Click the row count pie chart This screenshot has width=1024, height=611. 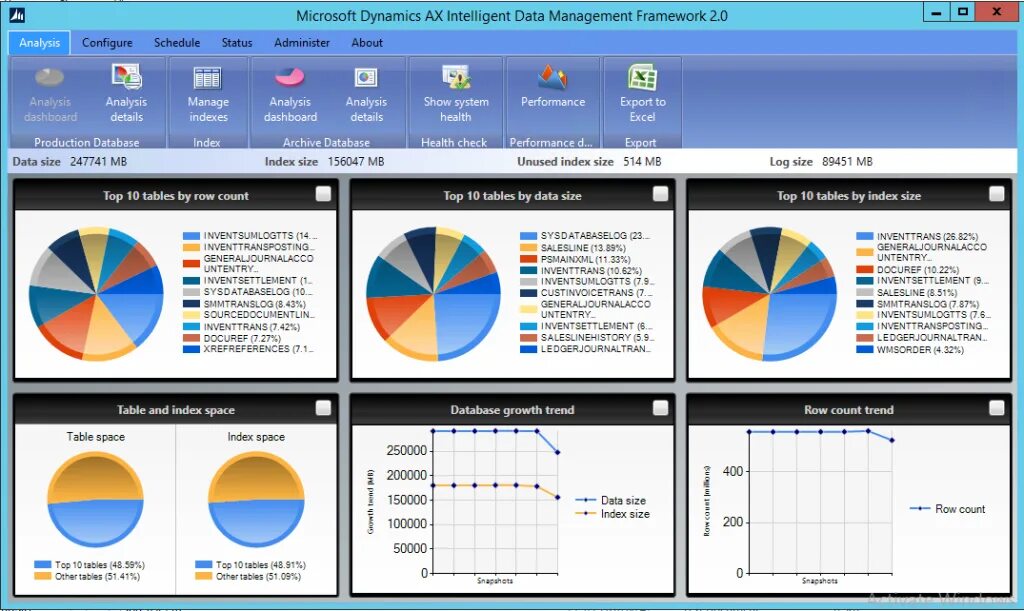[x=96, y=294]
